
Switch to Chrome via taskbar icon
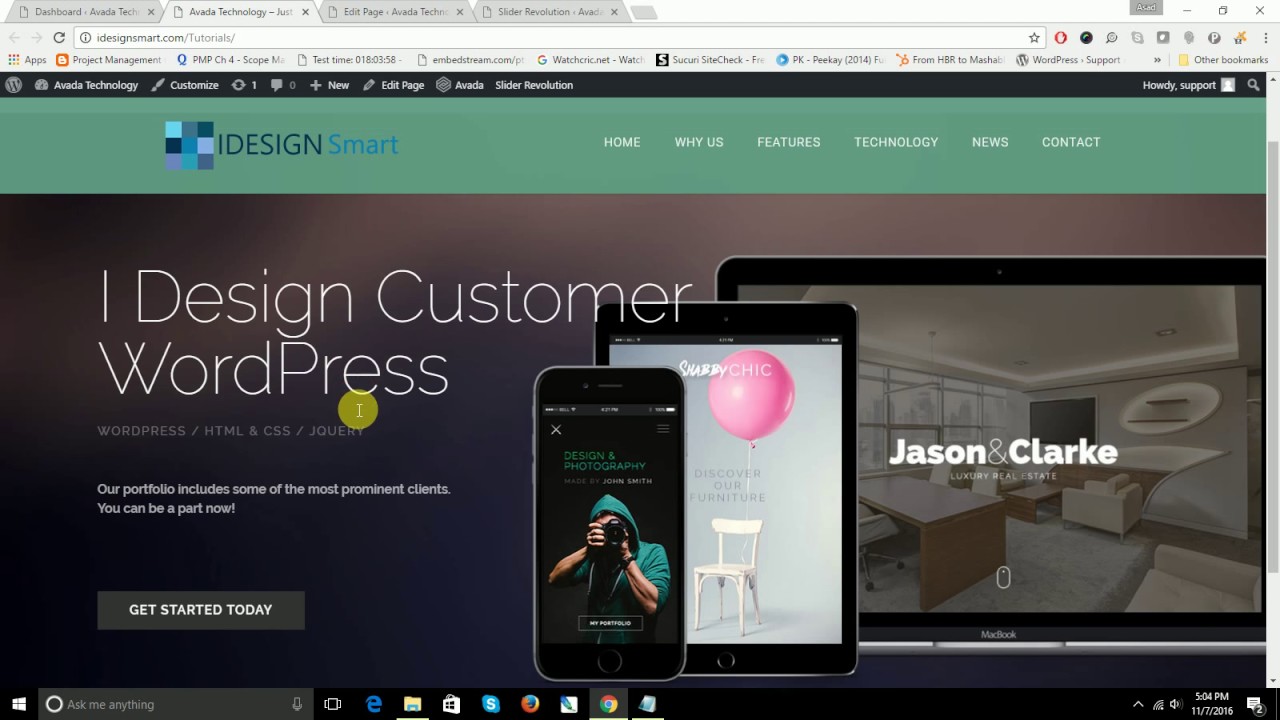pos(608,704)
